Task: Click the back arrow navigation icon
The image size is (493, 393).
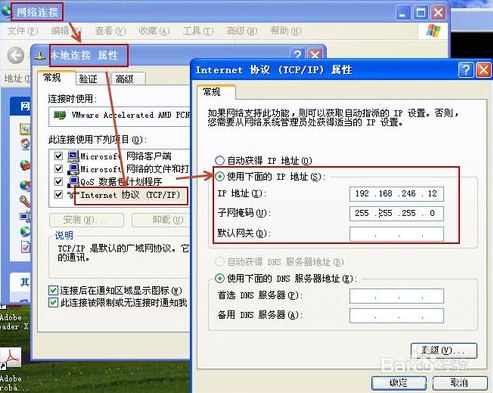Action: click(16, 55)
